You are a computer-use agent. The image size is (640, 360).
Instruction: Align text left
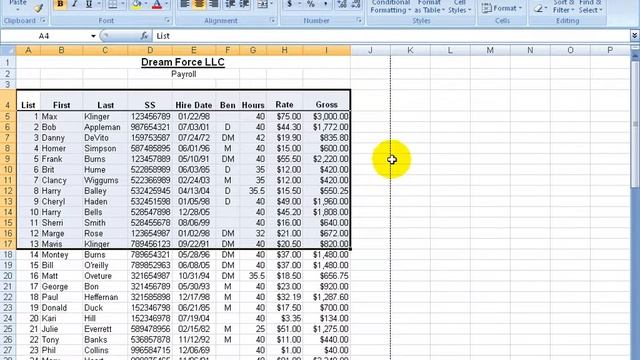[x=185, y=4]
